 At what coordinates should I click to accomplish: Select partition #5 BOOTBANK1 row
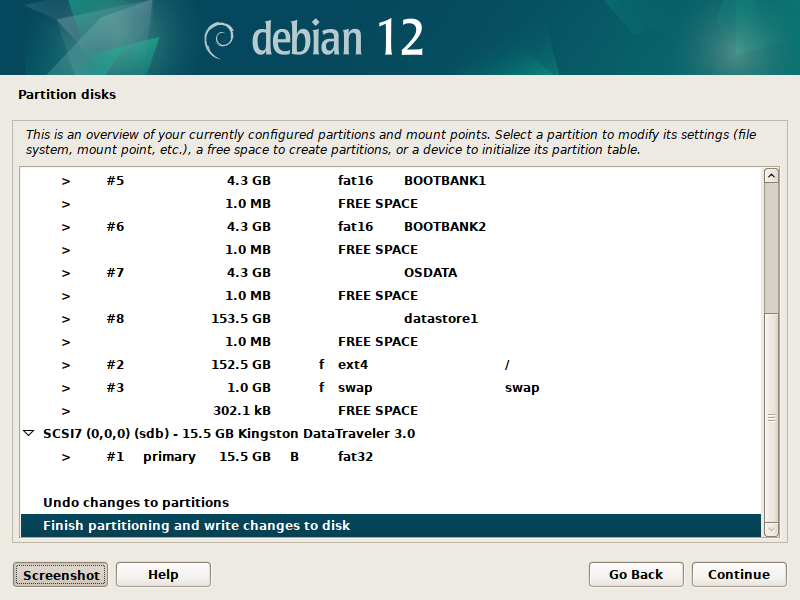(391, 181)
